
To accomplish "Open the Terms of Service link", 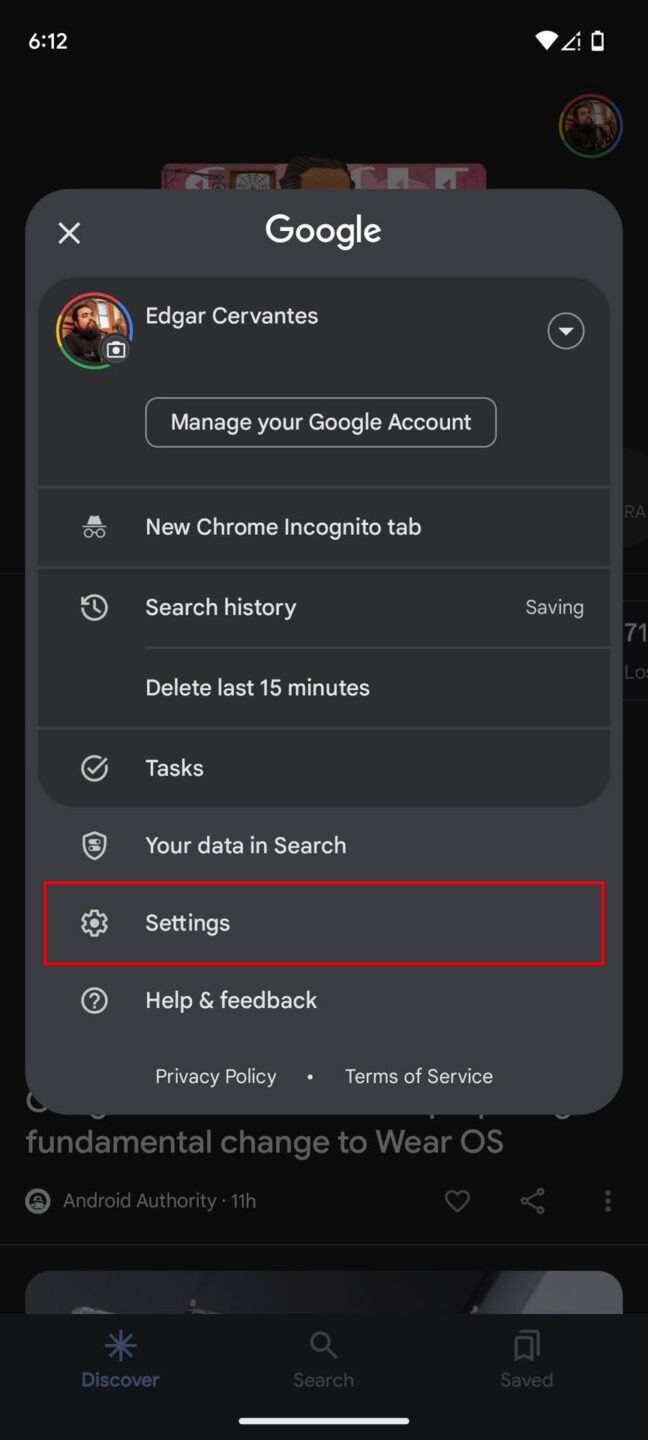I will pos(418,1076).
